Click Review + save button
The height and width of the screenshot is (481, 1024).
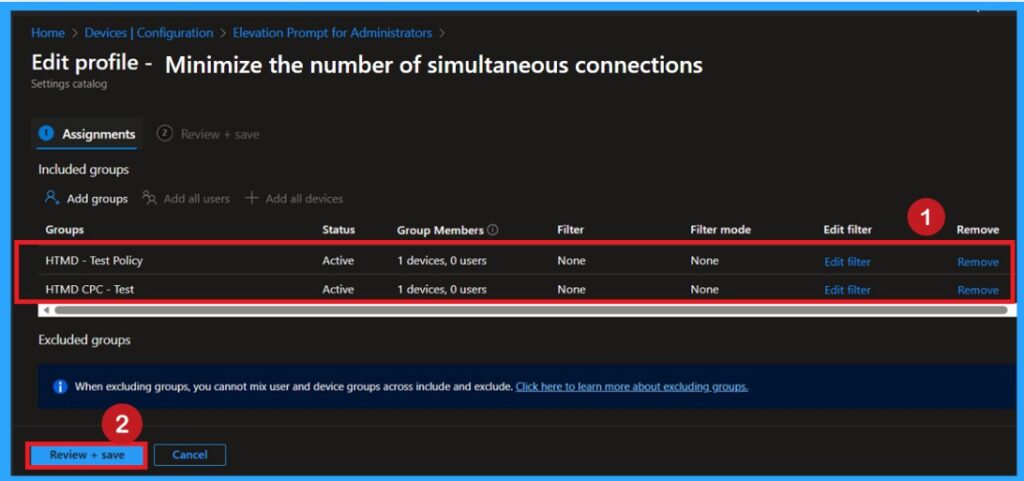pos(87,455)
